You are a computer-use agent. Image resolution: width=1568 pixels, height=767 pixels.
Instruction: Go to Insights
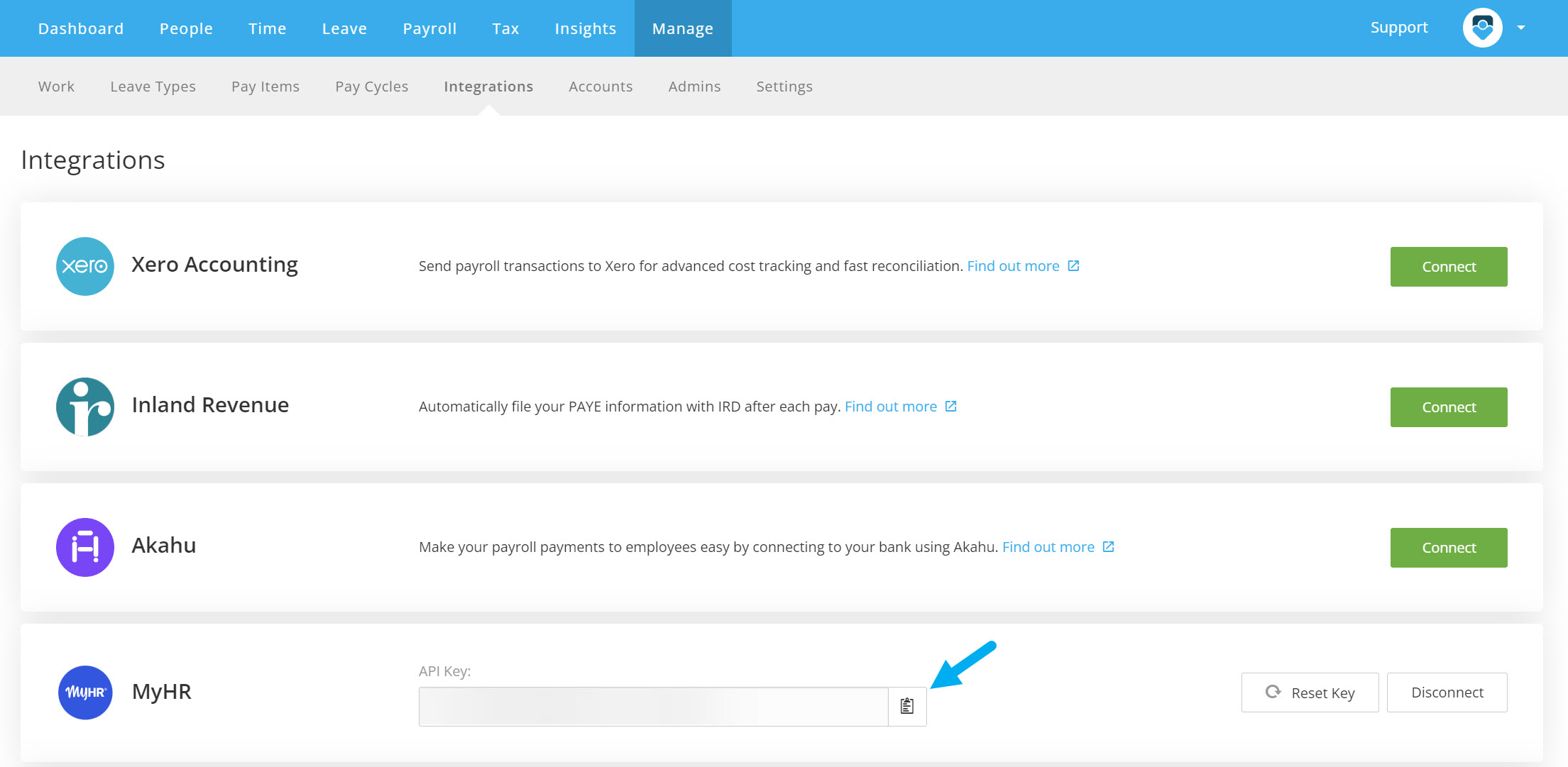[586, 28]
